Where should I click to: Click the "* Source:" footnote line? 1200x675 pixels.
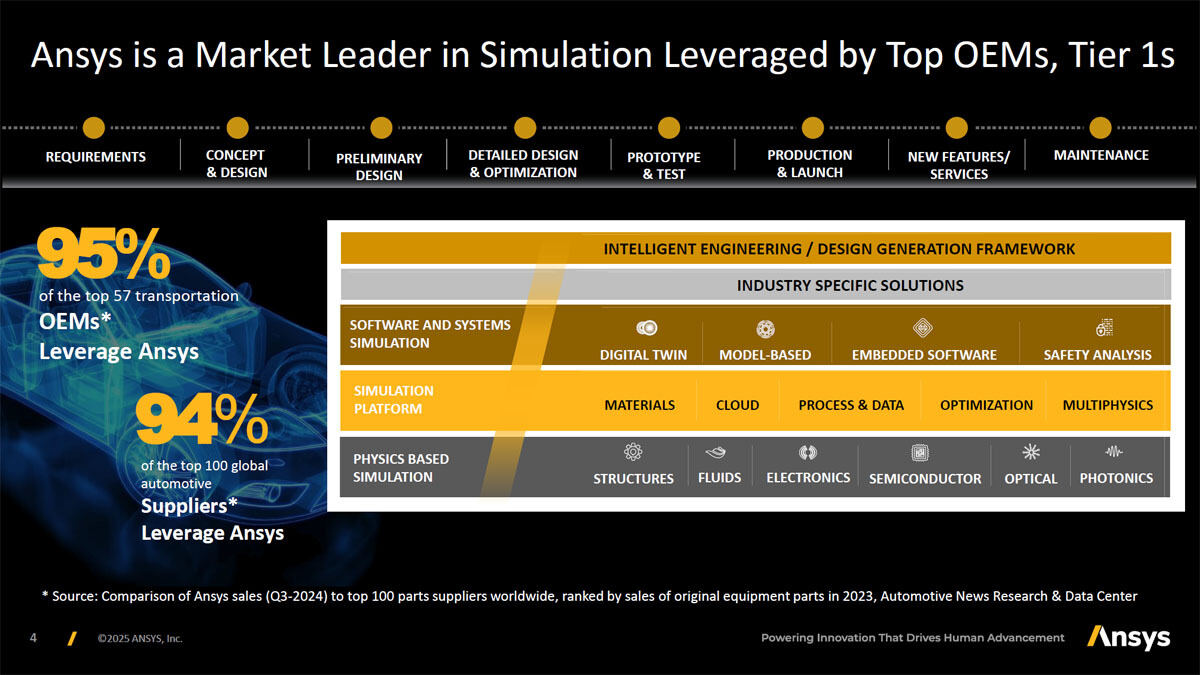(x=590, y=596)
